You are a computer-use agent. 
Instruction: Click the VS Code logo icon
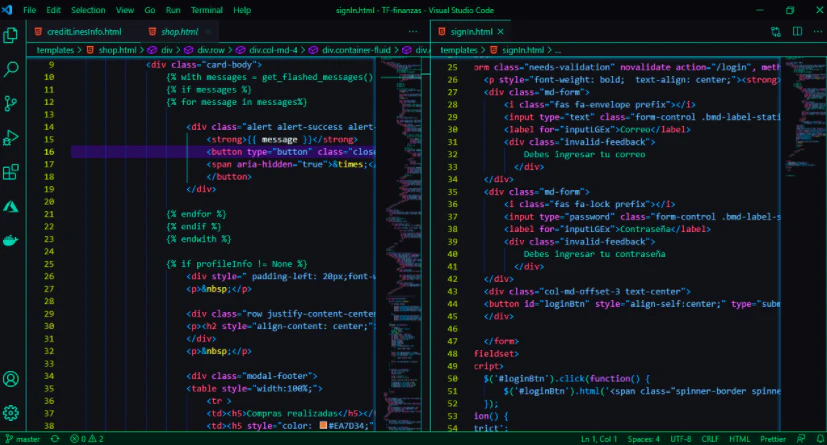7,9
